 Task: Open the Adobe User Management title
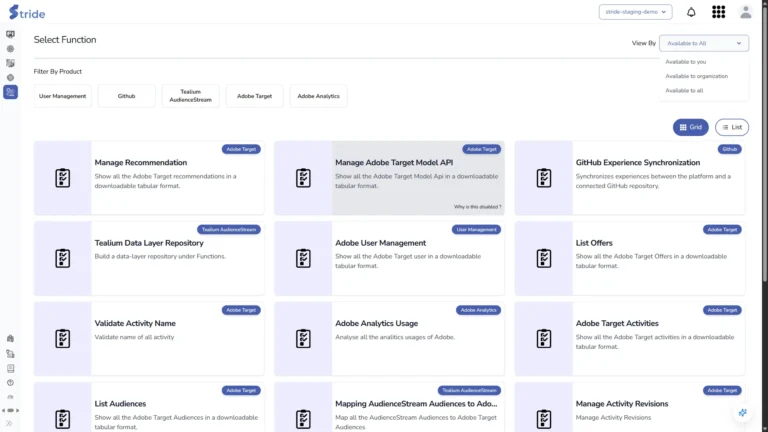point(381,243)
